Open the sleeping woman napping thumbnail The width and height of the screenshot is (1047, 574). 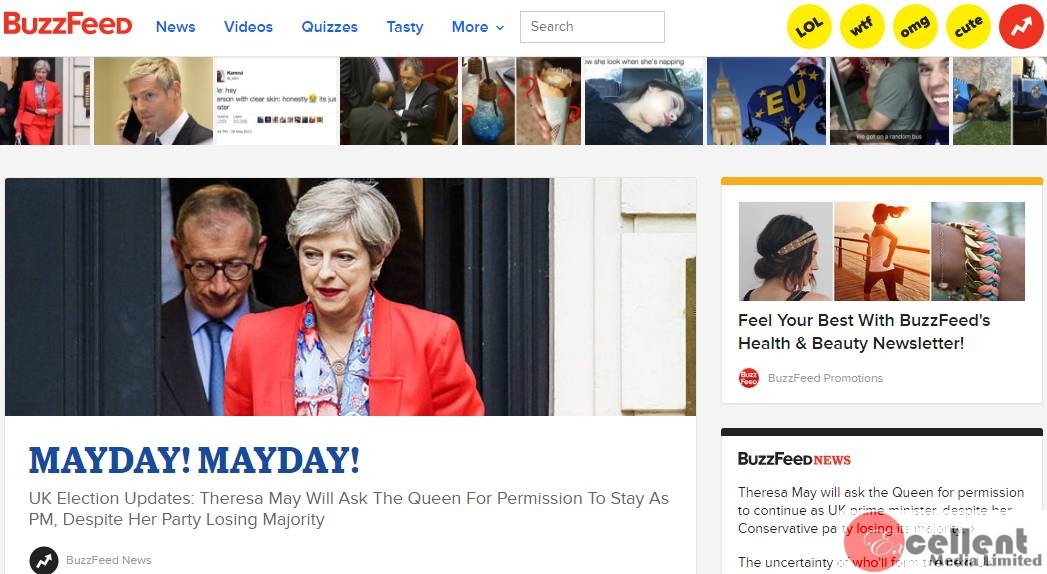coord(644,101)
